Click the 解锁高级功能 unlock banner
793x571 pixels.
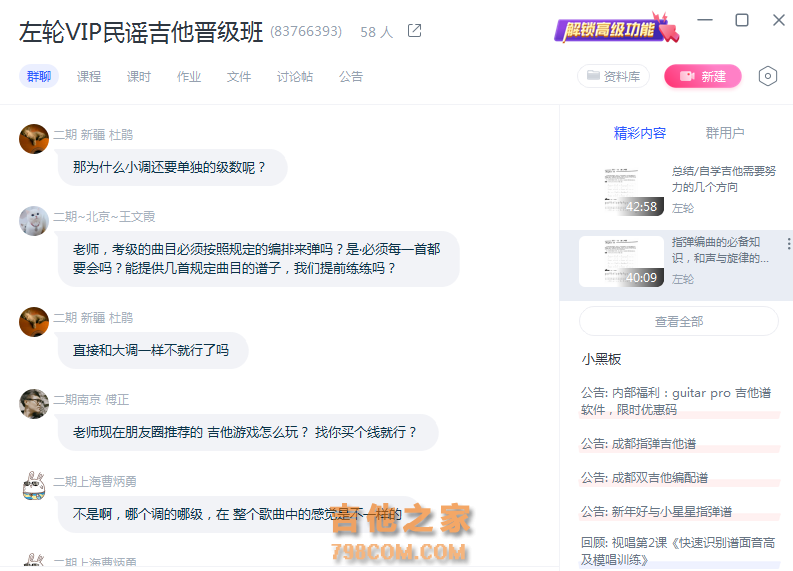(616, 28)
